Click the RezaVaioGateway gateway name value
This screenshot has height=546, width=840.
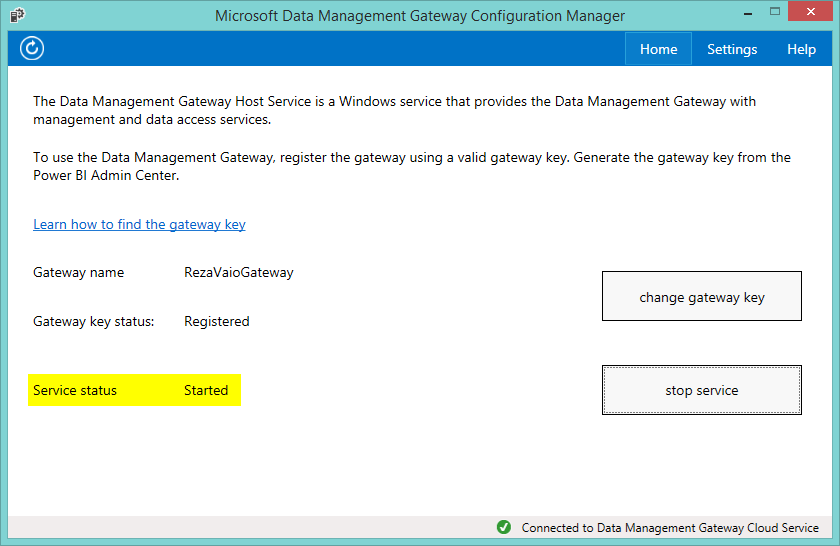pyautogui.click(x=239, y=272)
